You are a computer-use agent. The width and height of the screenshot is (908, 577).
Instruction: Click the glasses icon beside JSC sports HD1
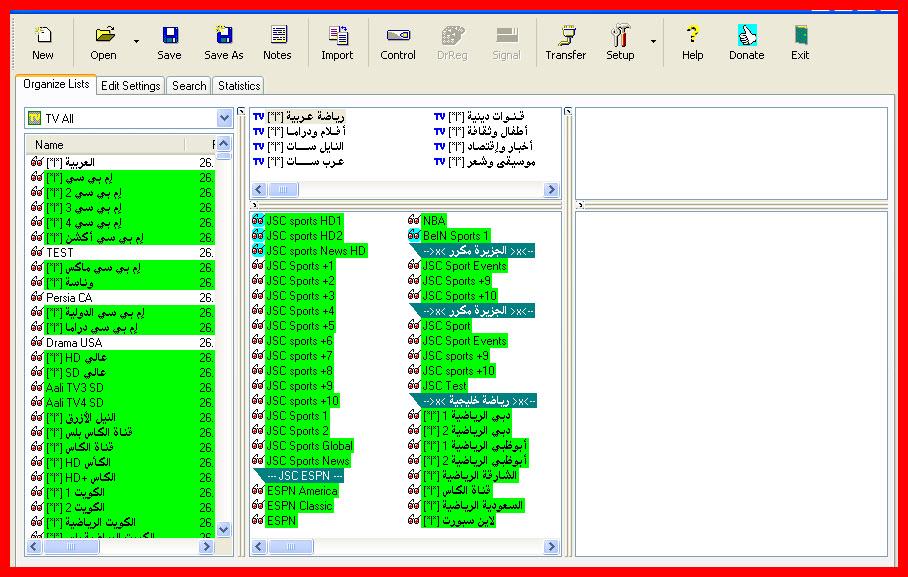tap(258, 220)
